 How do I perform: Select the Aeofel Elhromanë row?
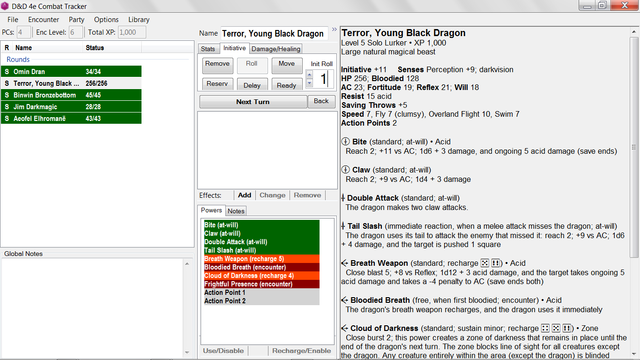(71, 118)
